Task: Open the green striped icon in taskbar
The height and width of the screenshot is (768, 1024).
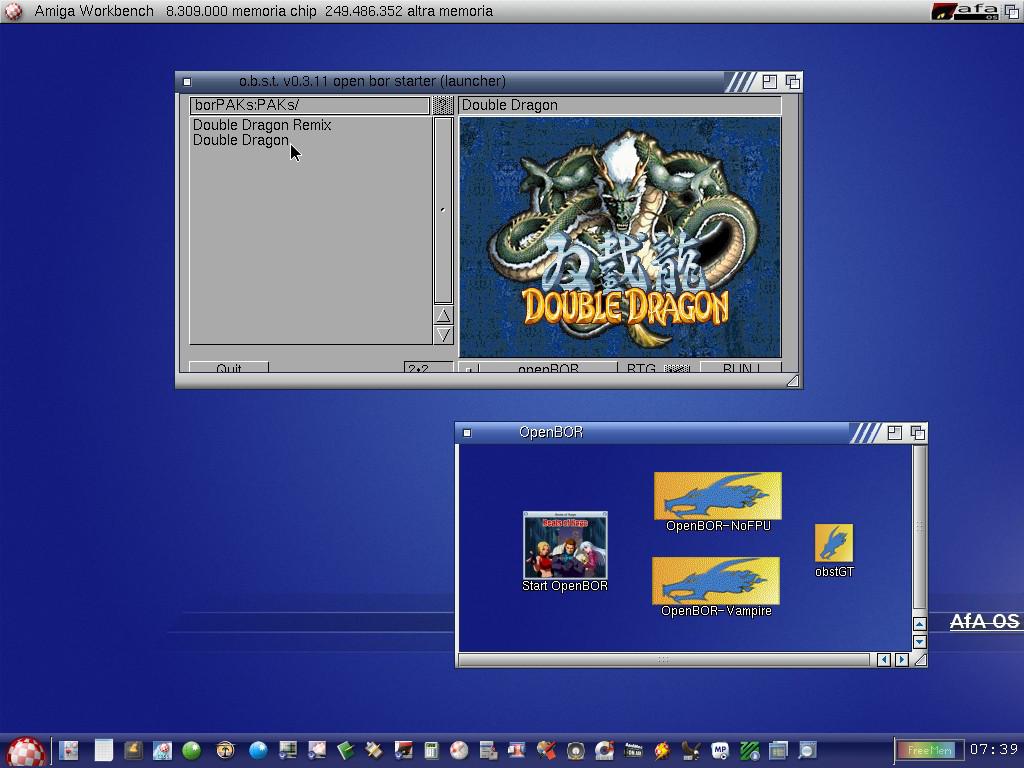Action: [750, 750]
